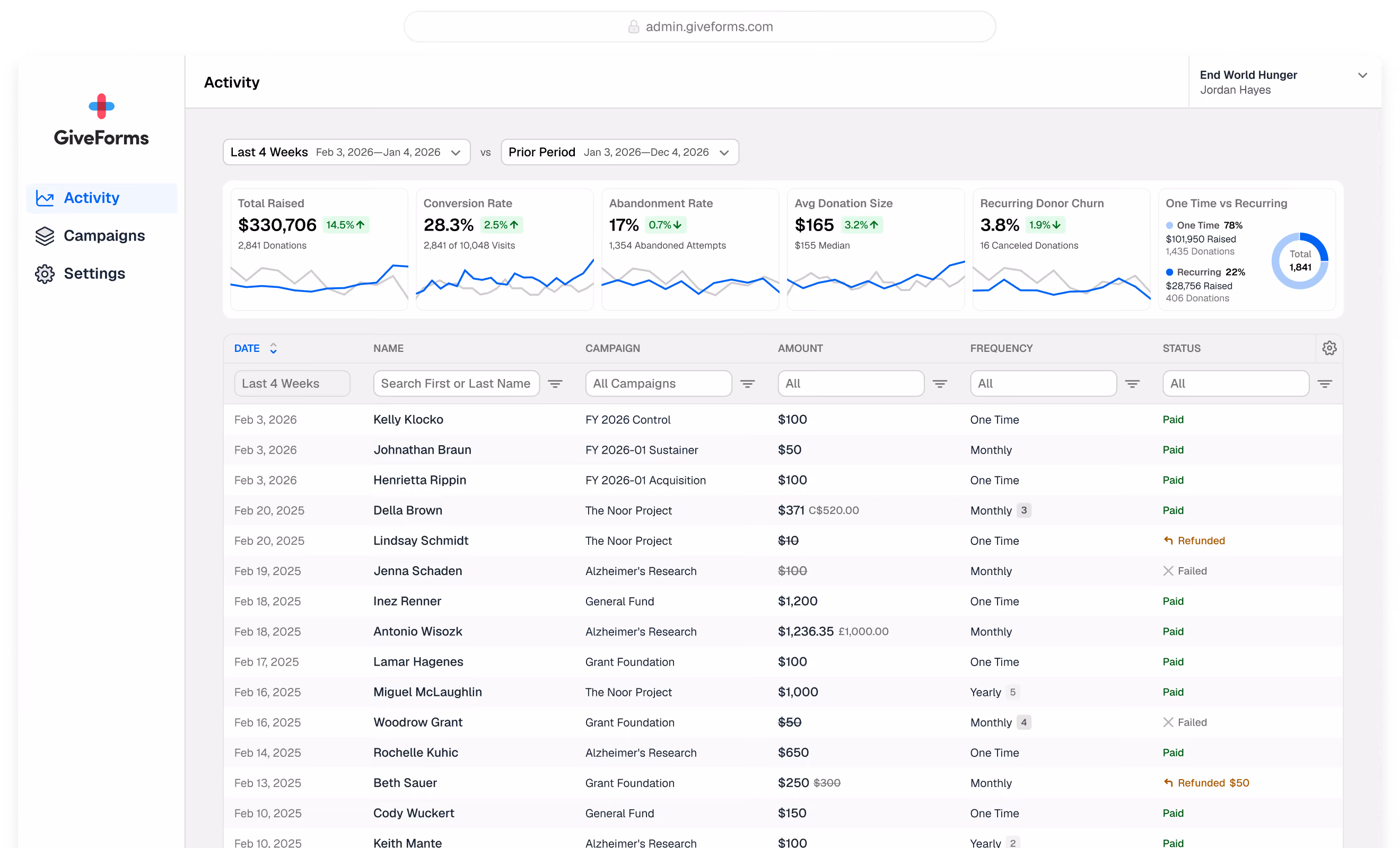Expand the Prior Period comparison dropdown
Viewport: 1400px width, 848px height.
pyautogui.click(x=619, y=152)
